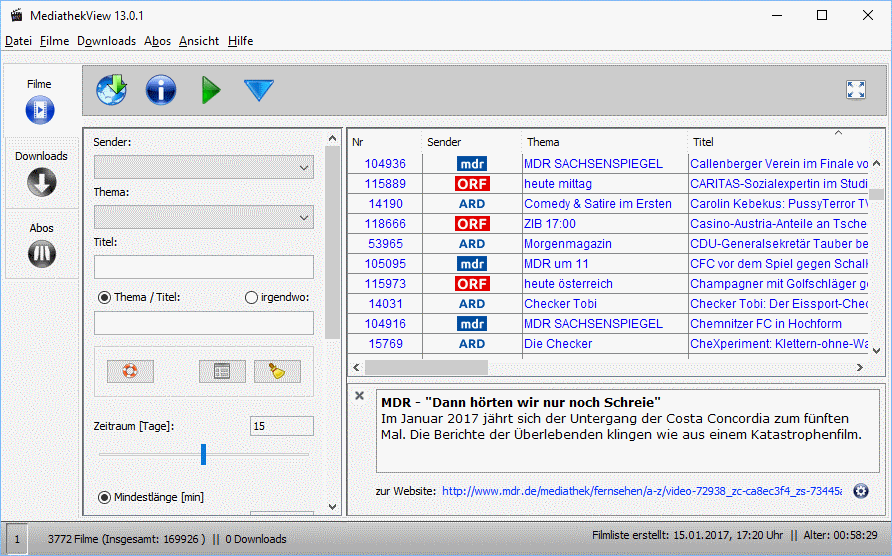892x556 pixels.
Task: Click ARD logo in Checker Tobi row
Action: [472, 303]
